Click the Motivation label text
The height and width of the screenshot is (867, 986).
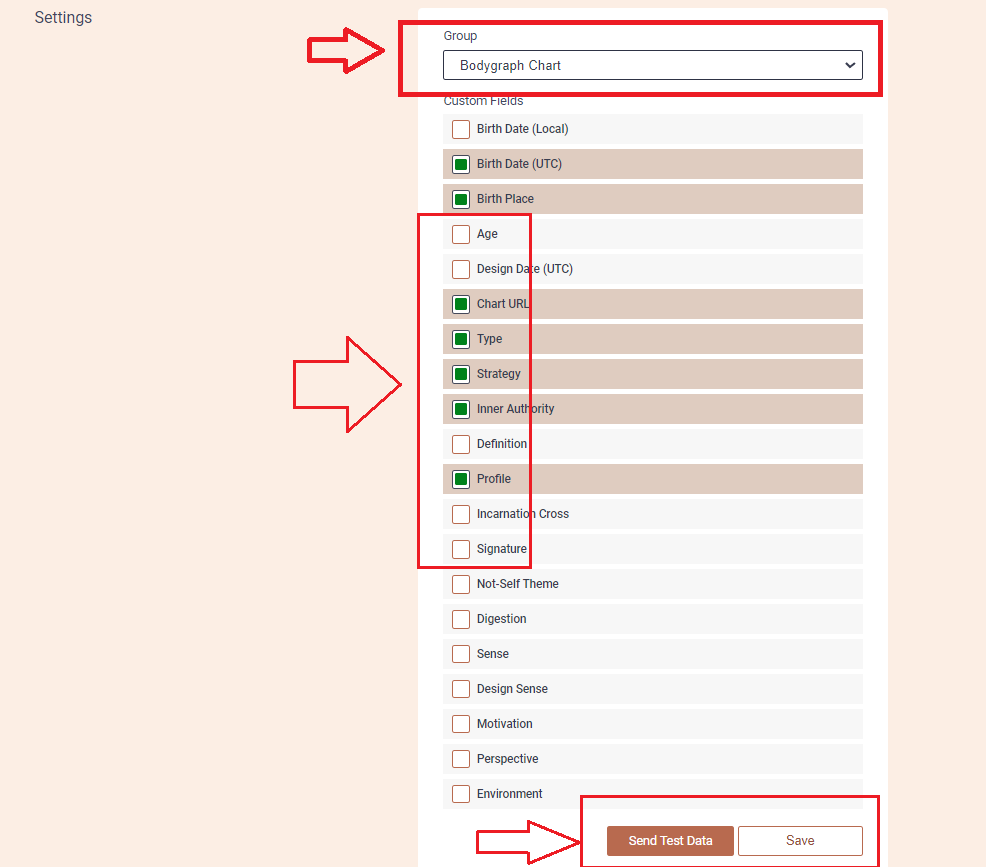[x=505, y=724]
